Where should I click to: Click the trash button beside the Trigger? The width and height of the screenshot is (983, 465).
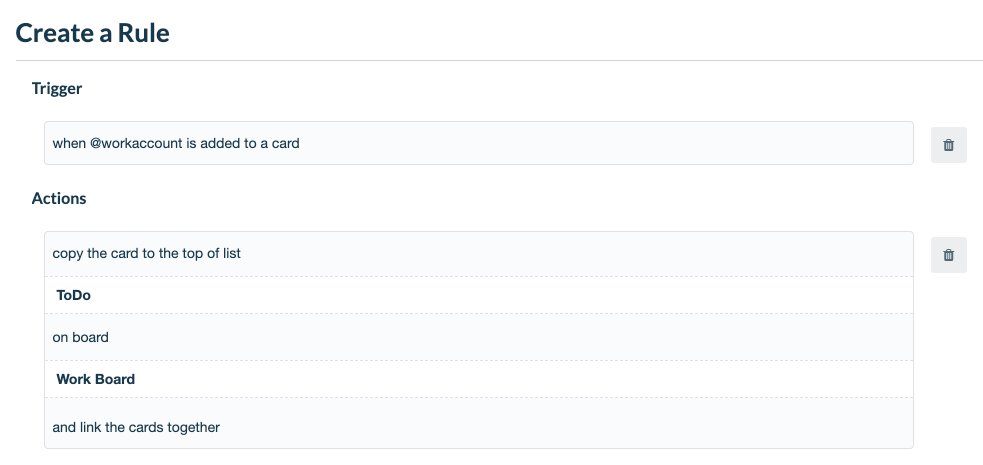(949, 145)
